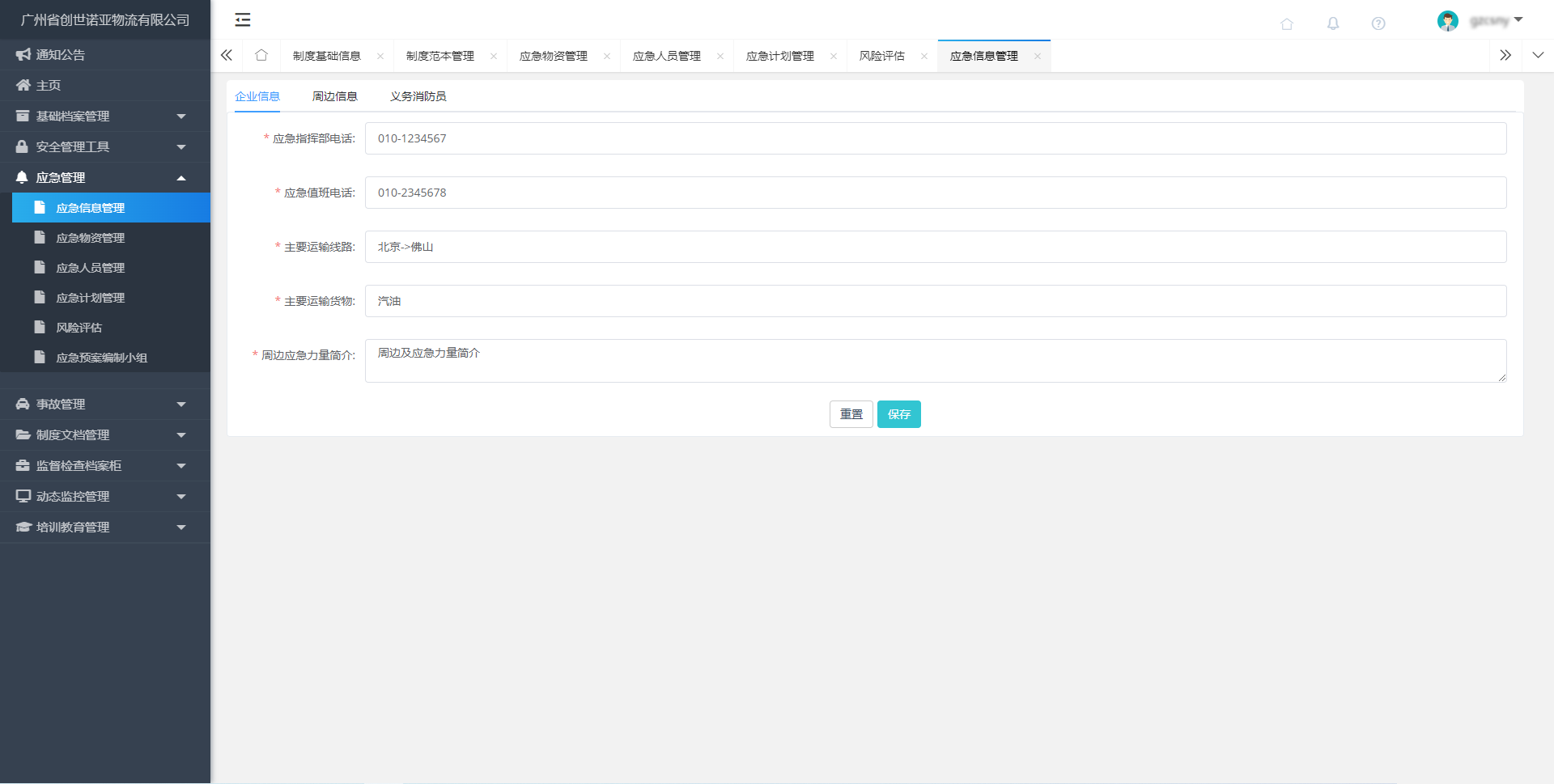1554x784 pixels.
Task: Click the 重置 button
Action: pos(851,414)
